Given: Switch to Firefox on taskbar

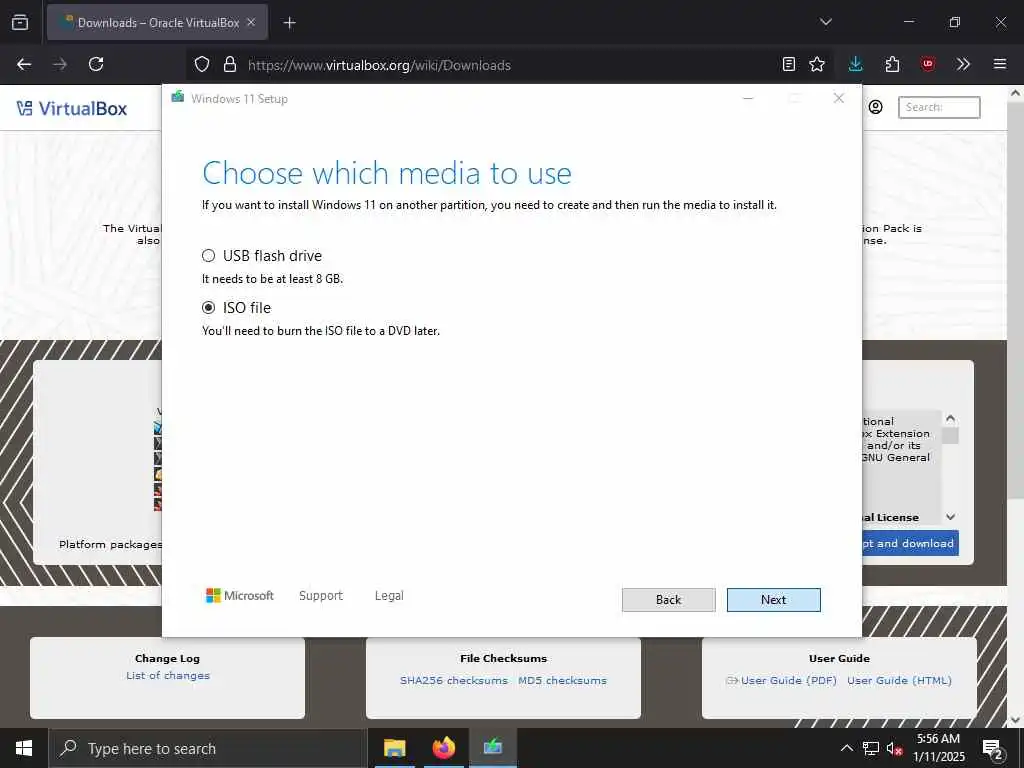Looking at the screenshot, I should tap(443, 748).
